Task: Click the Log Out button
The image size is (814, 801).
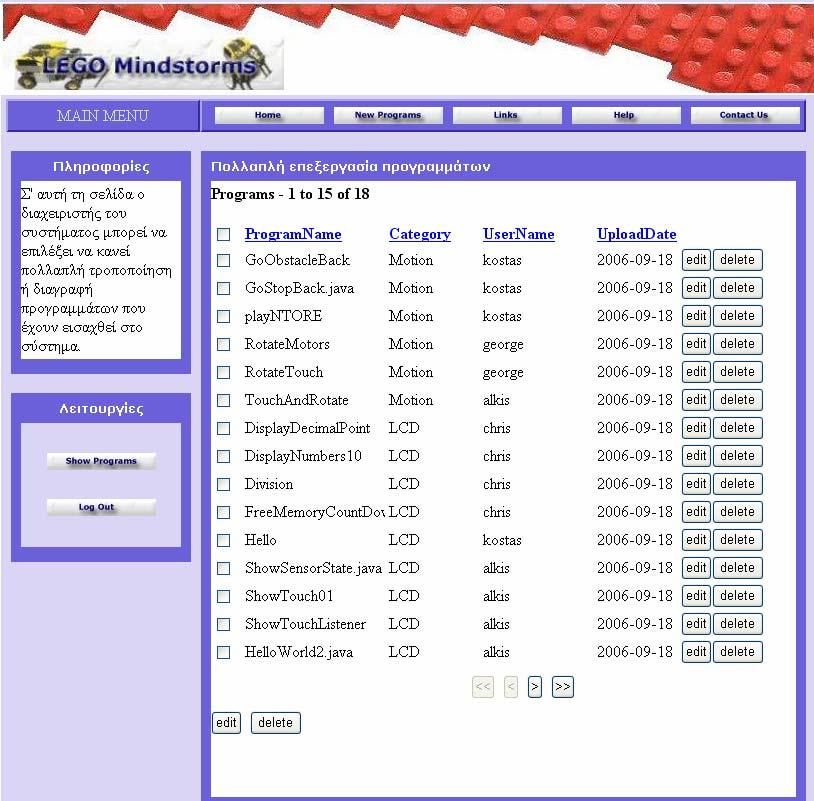Action: [x=101, y=507]
